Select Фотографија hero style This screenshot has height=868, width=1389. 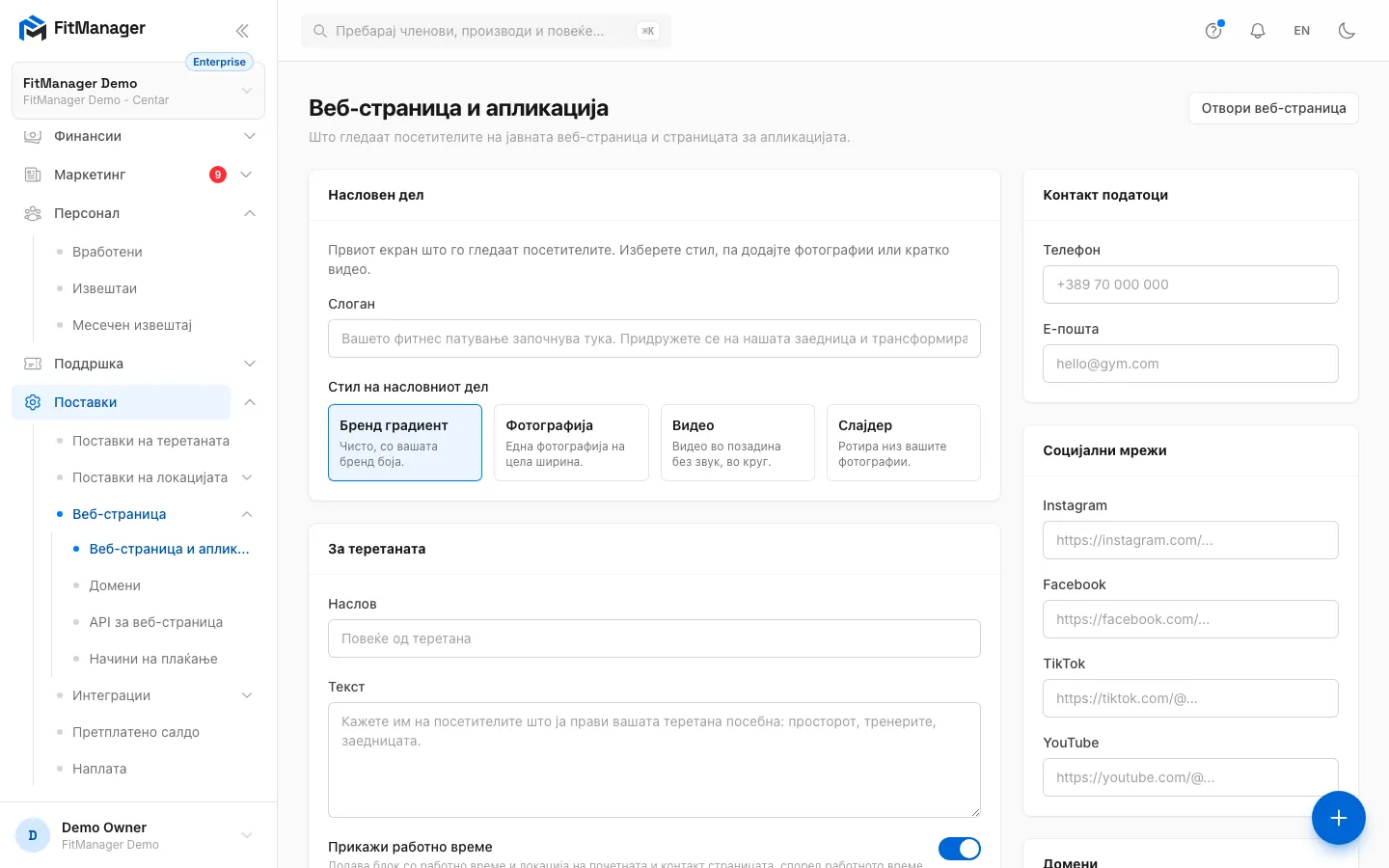571,443
